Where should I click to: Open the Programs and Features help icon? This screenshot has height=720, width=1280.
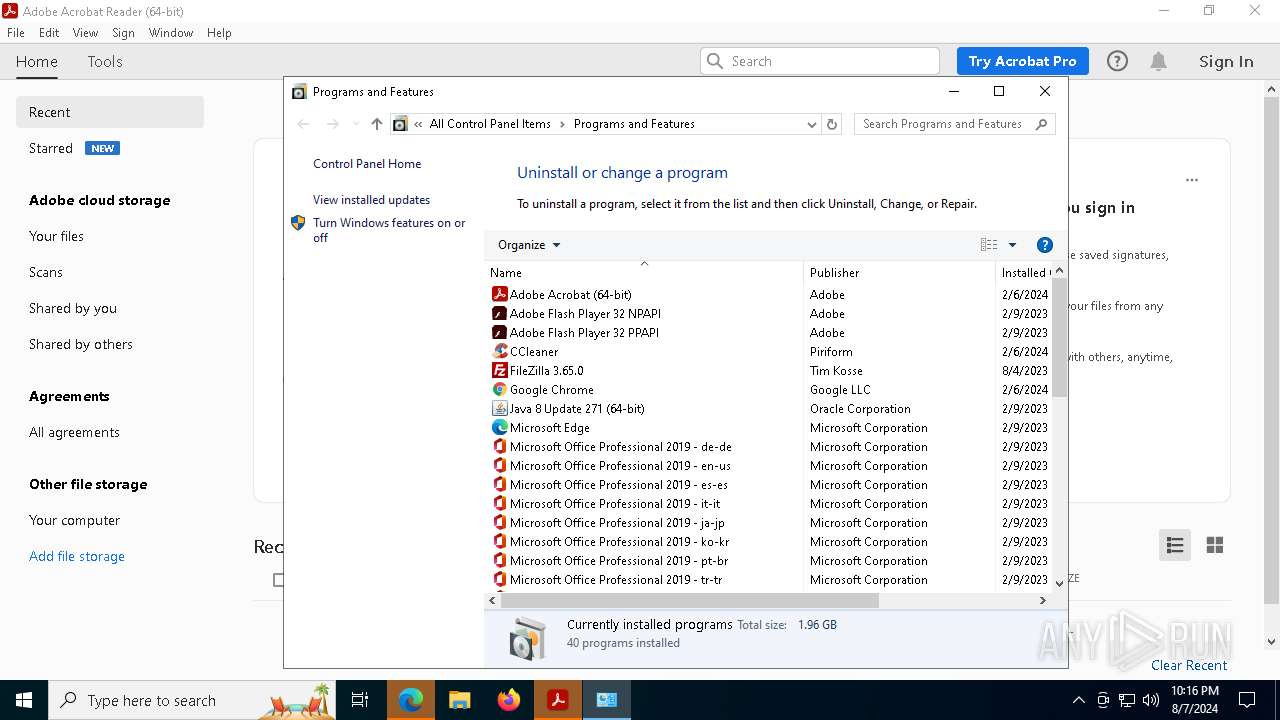1045,245
